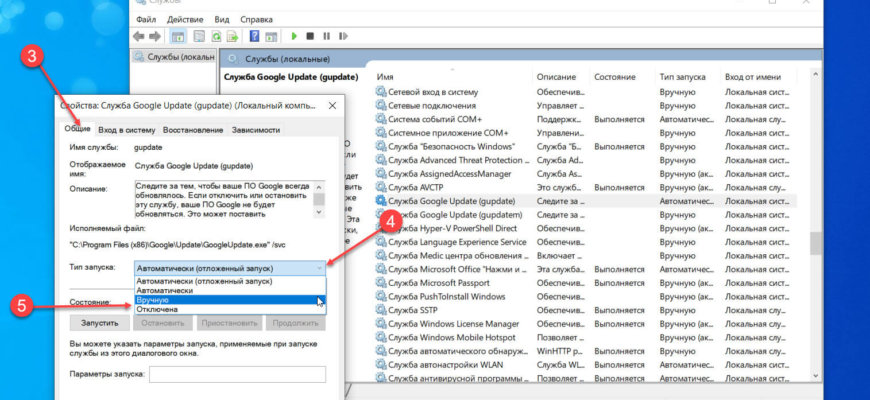Pause the service with the toolbar pause icon
Viewport: 870px width, 400px height.
tap(326, 36)
